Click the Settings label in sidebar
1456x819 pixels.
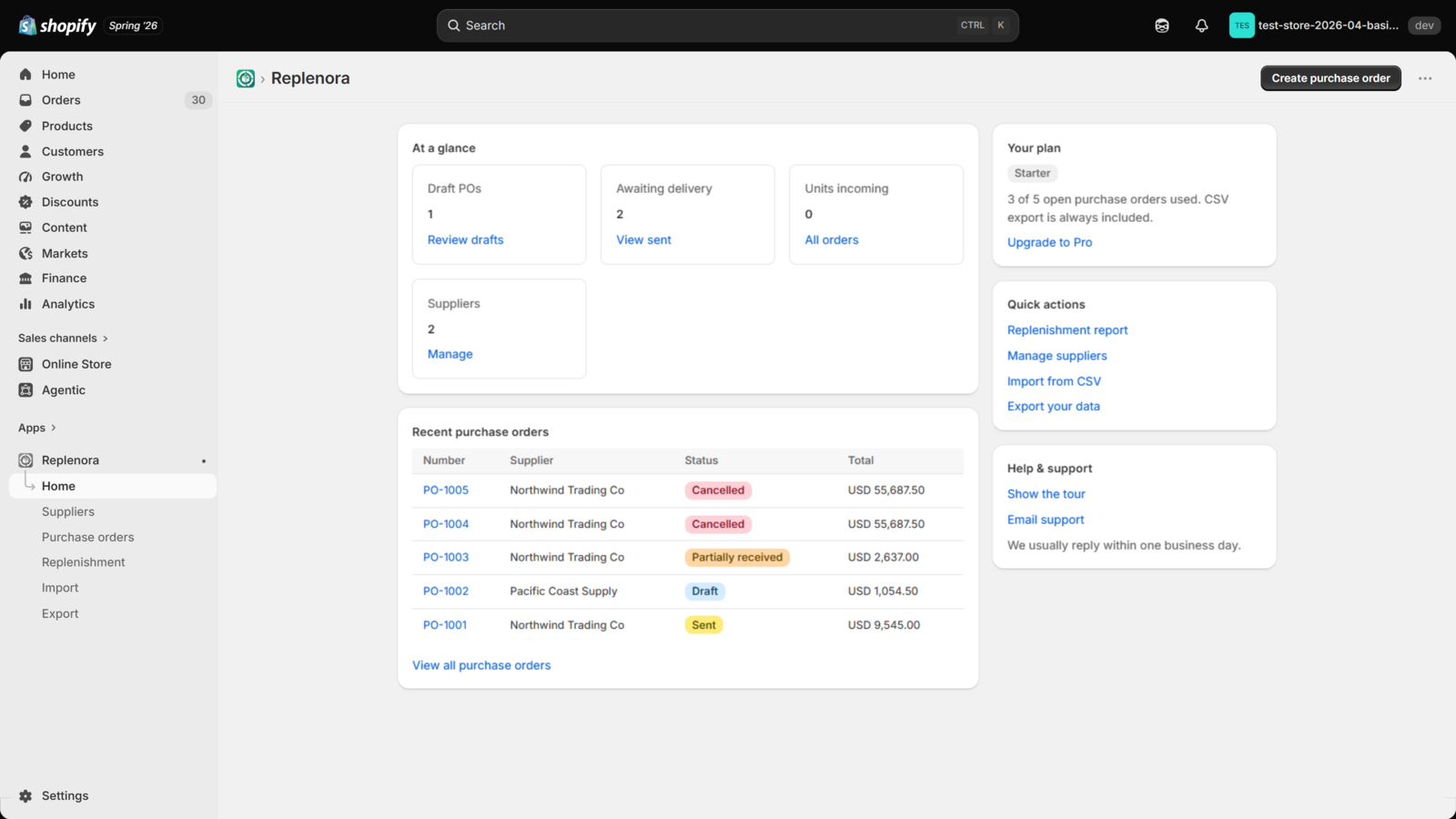point(66,795)
